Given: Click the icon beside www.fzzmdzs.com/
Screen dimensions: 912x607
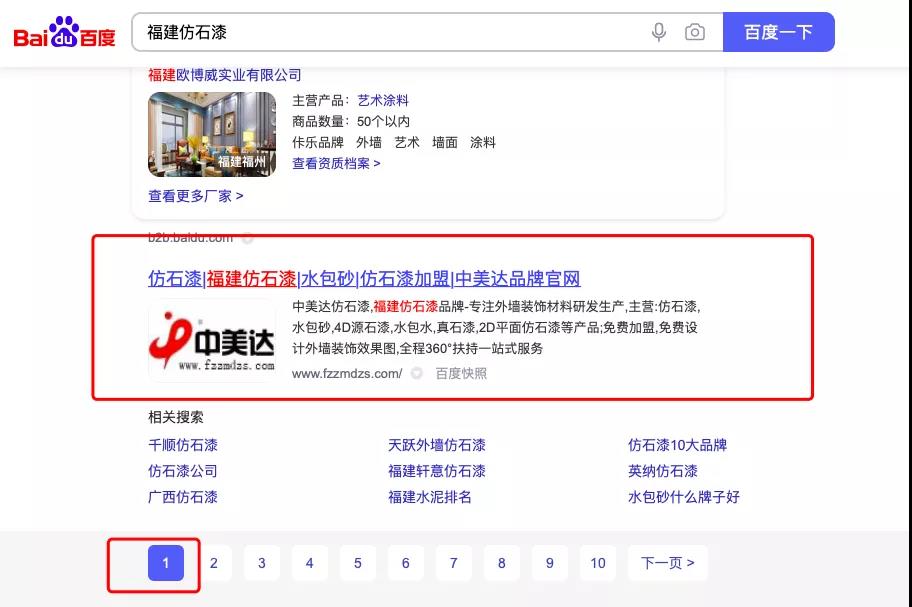Looking at the screenshot, I should pyautogui.click(x=416, y=373).
